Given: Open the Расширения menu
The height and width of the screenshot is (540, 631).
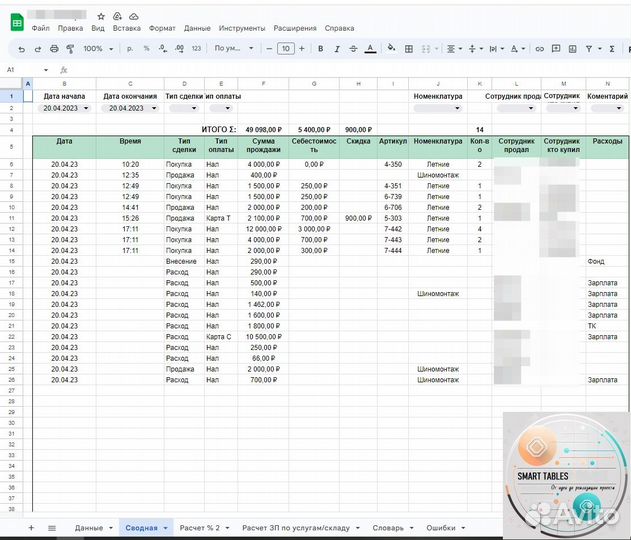Looking at the screenshot, I should pos(295,28).
